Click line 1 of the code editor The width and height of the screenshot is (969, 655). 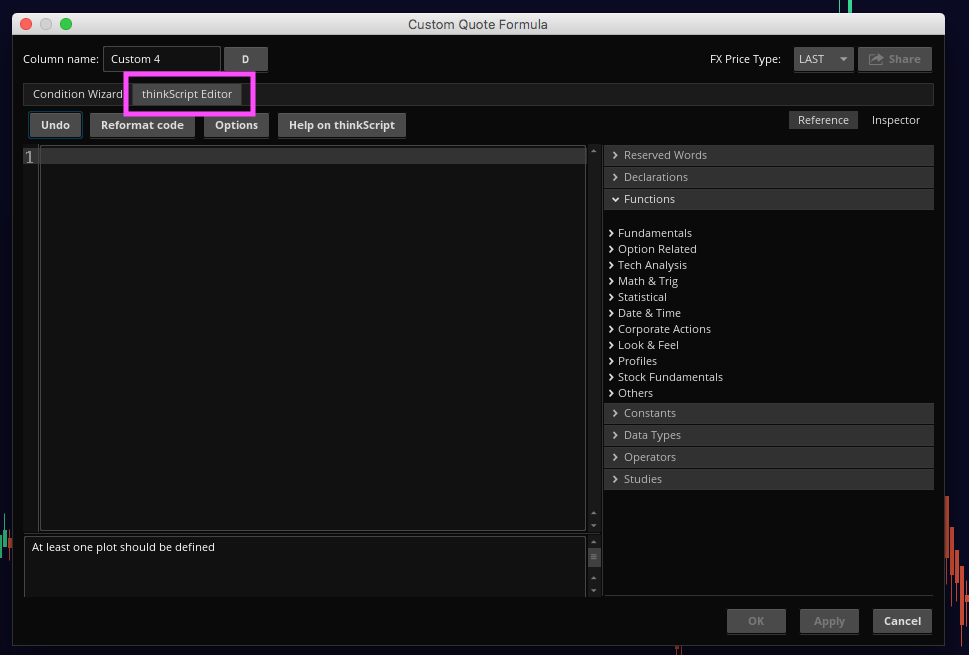[312, 157]
